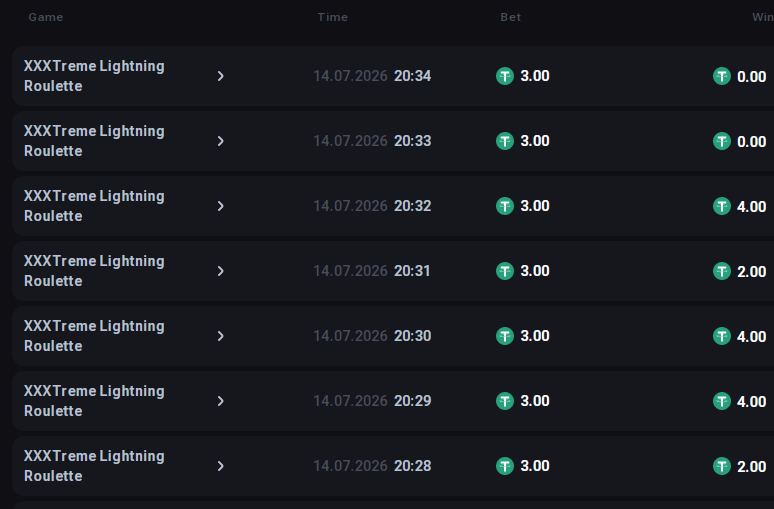Select the Time column header
774x509 pixels.
[333, 17]
